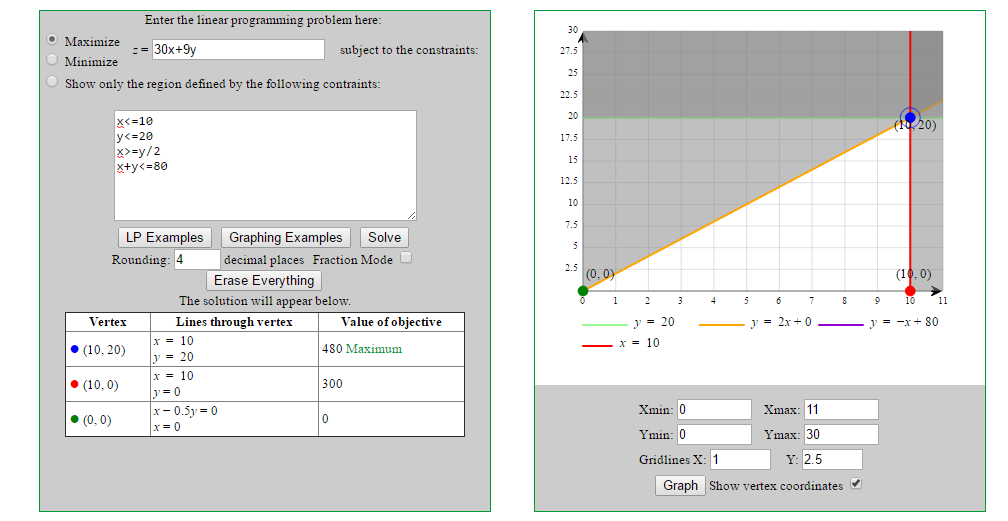This screenshot has height=521, width=1008.
Task: Click the green vertex dot at origin
Action: (x=583, y=290)
